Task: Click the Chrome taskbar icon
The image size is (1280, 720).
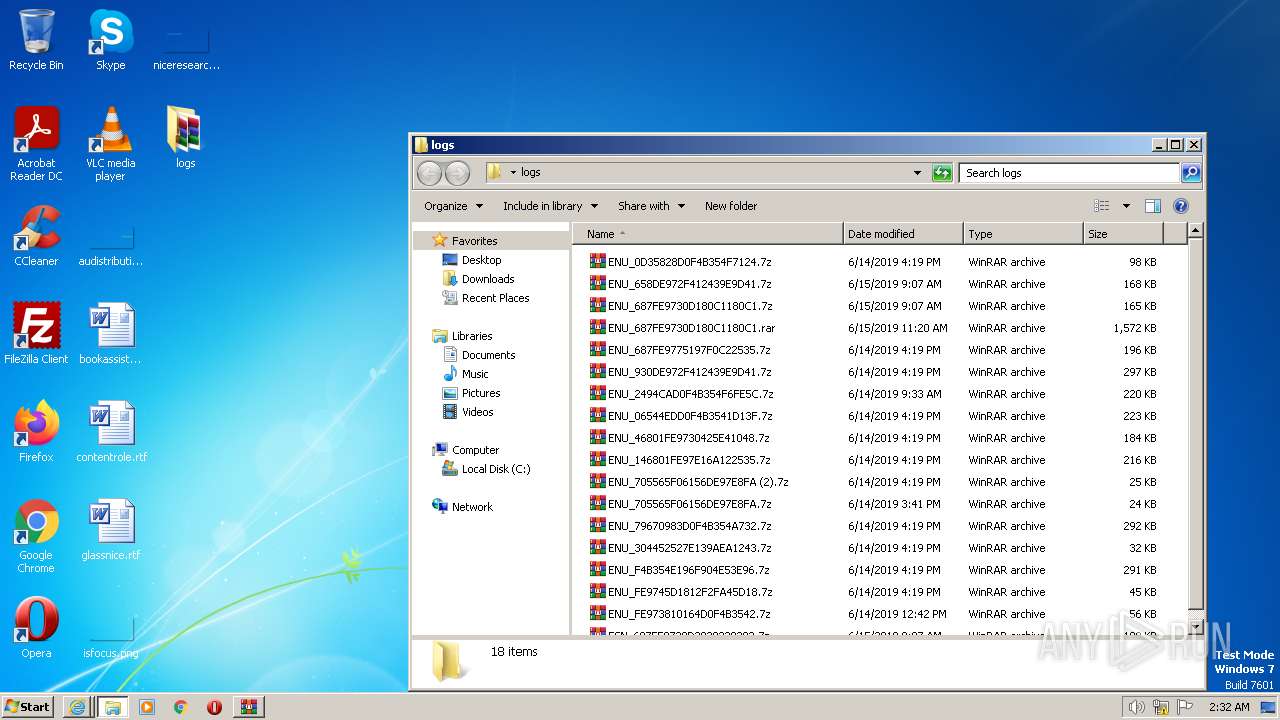Action: [x=181, y=707]
